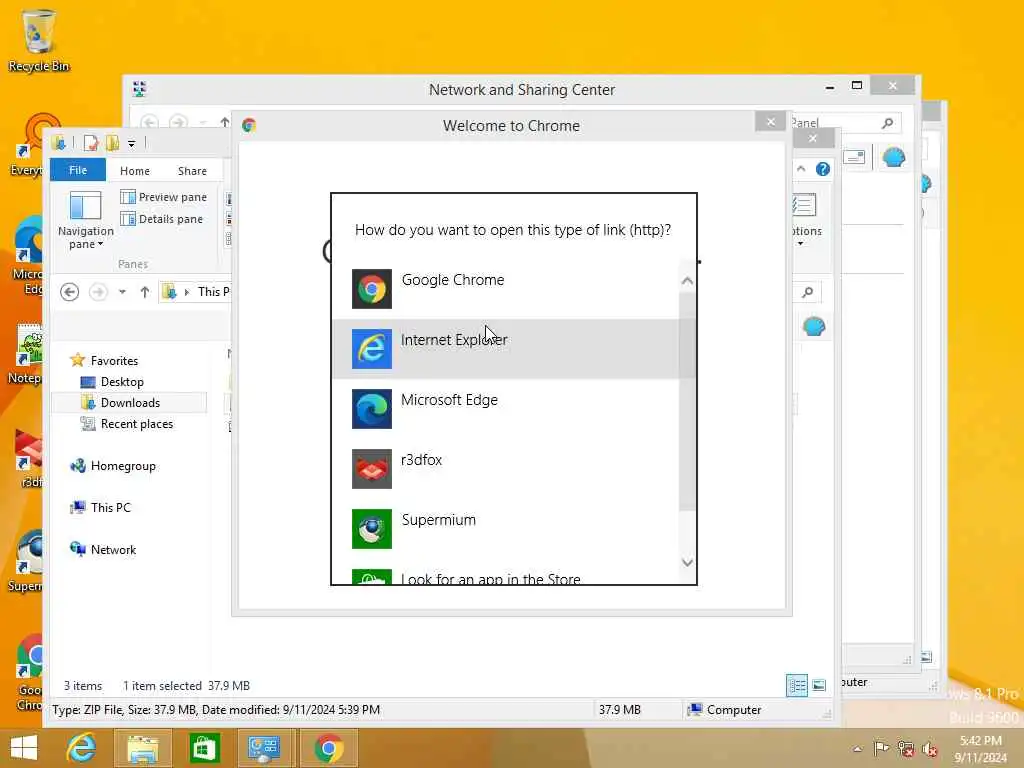Collapse the Explorer ribbon with chevron

click(801, 169)
